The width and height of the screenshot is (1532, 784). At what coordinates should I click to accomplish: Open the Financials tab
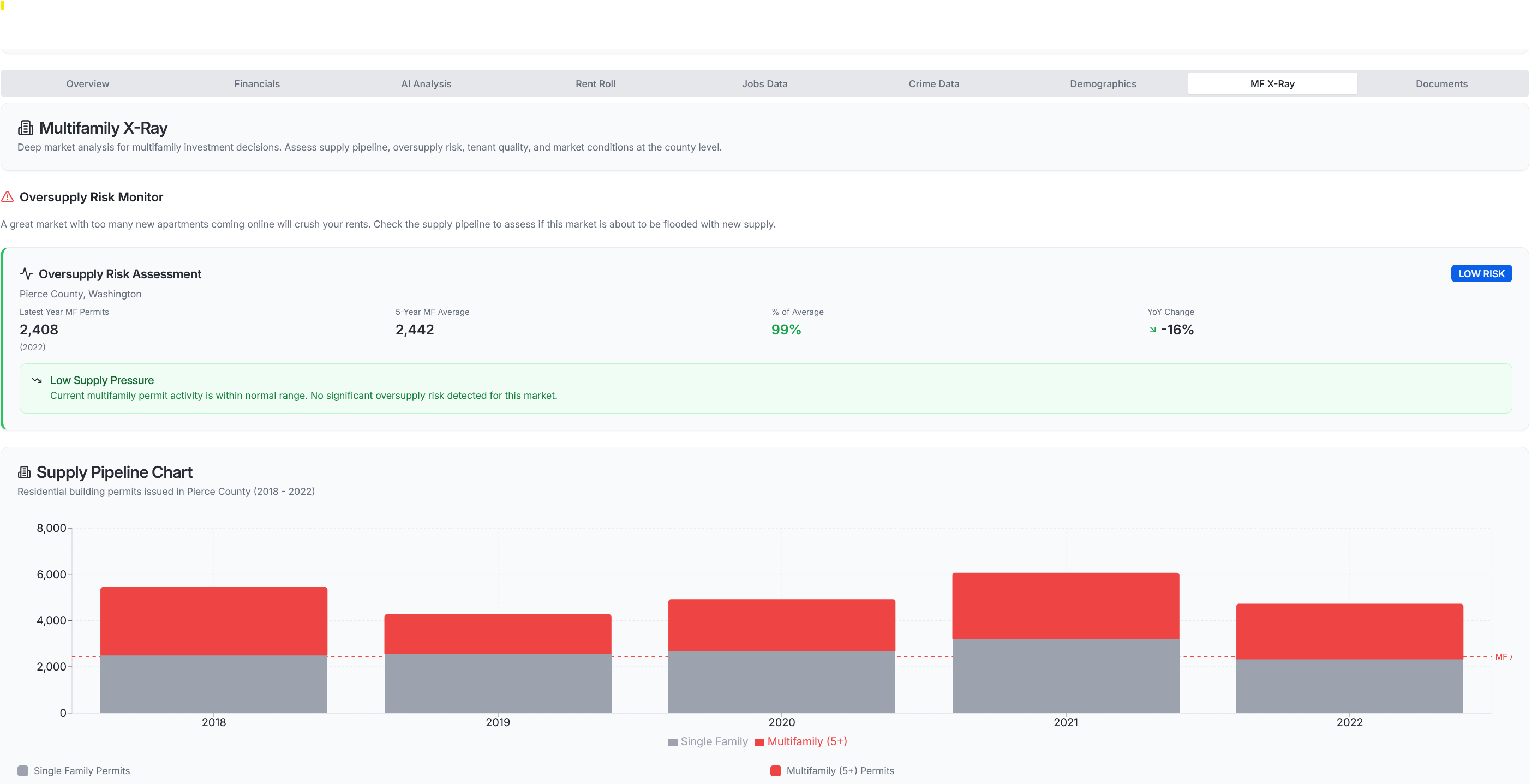tap(256, 83)
